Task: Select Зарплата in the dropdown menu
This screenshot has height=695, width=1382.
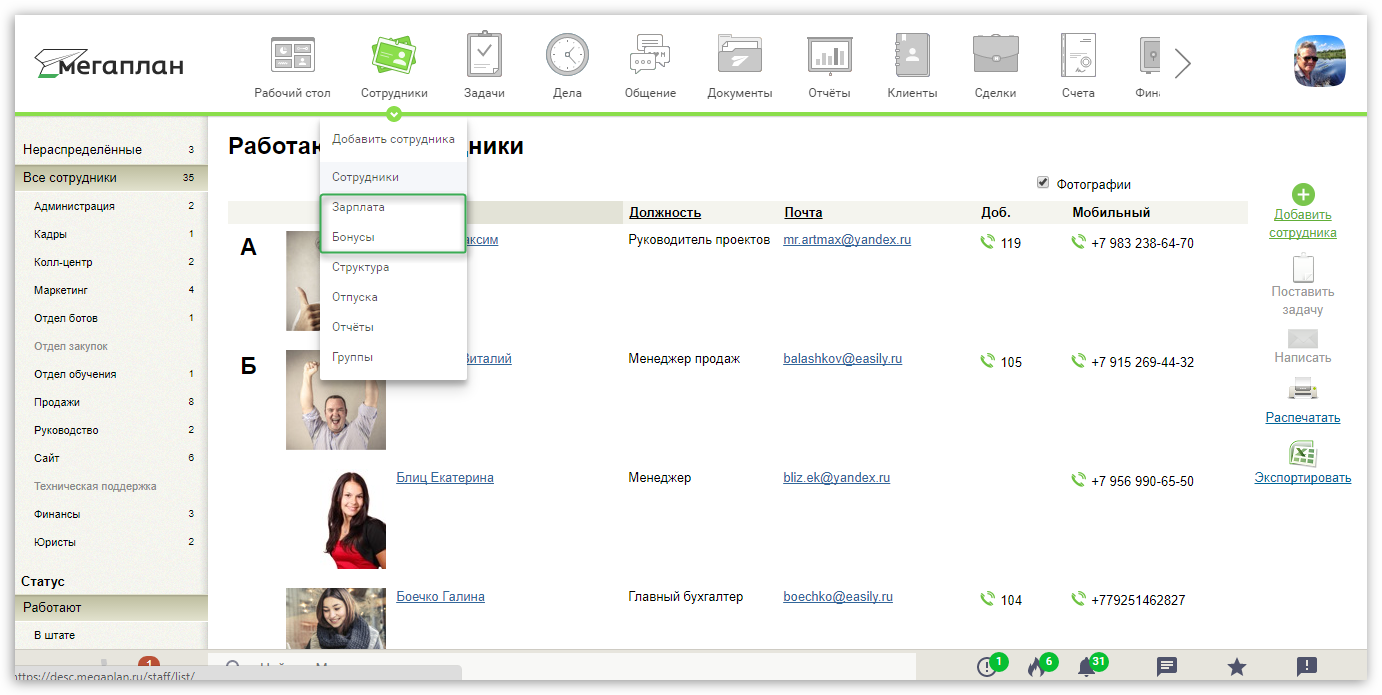Action: point(358,207)
